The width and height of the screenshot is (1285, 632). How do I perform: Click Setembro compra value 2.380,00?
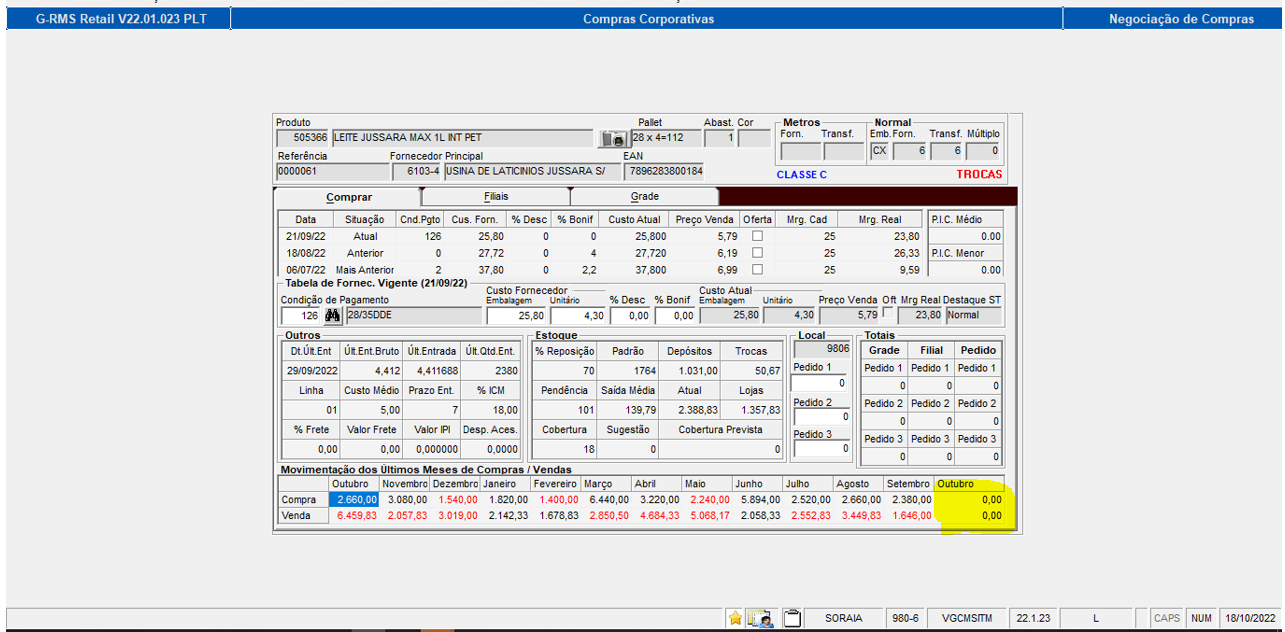point(909,499)
